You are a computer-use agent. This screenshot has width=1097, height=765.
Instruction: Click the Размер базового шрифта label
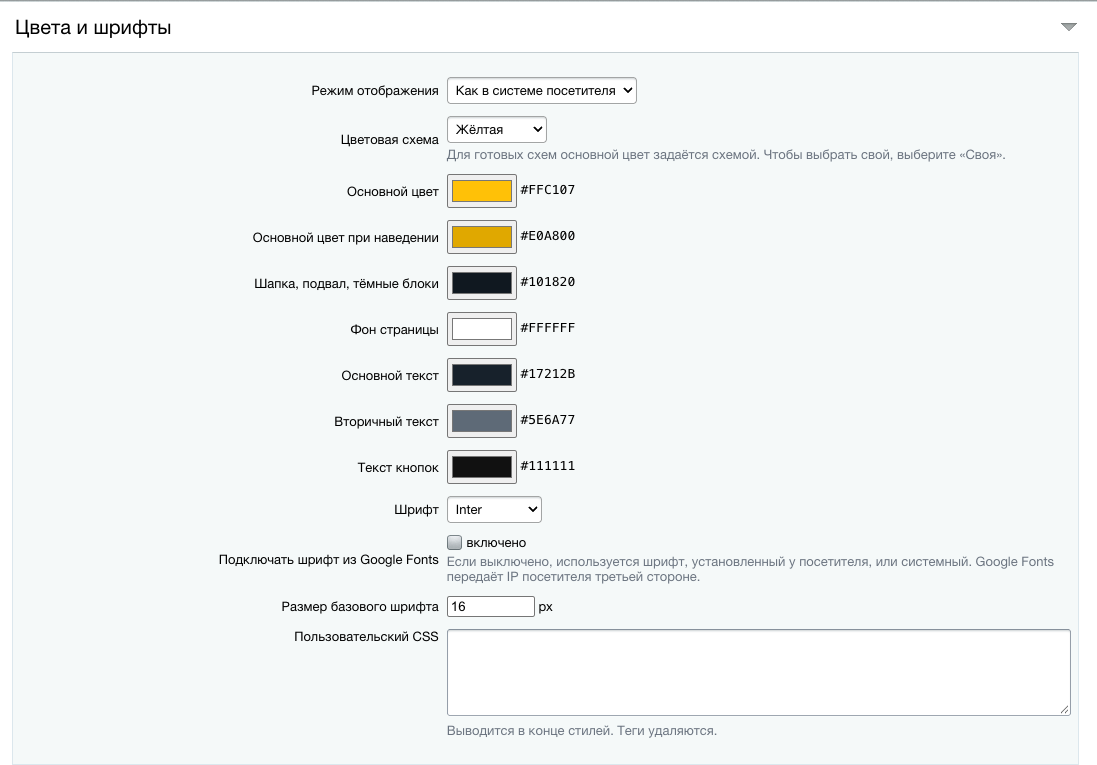pos(360,606)
